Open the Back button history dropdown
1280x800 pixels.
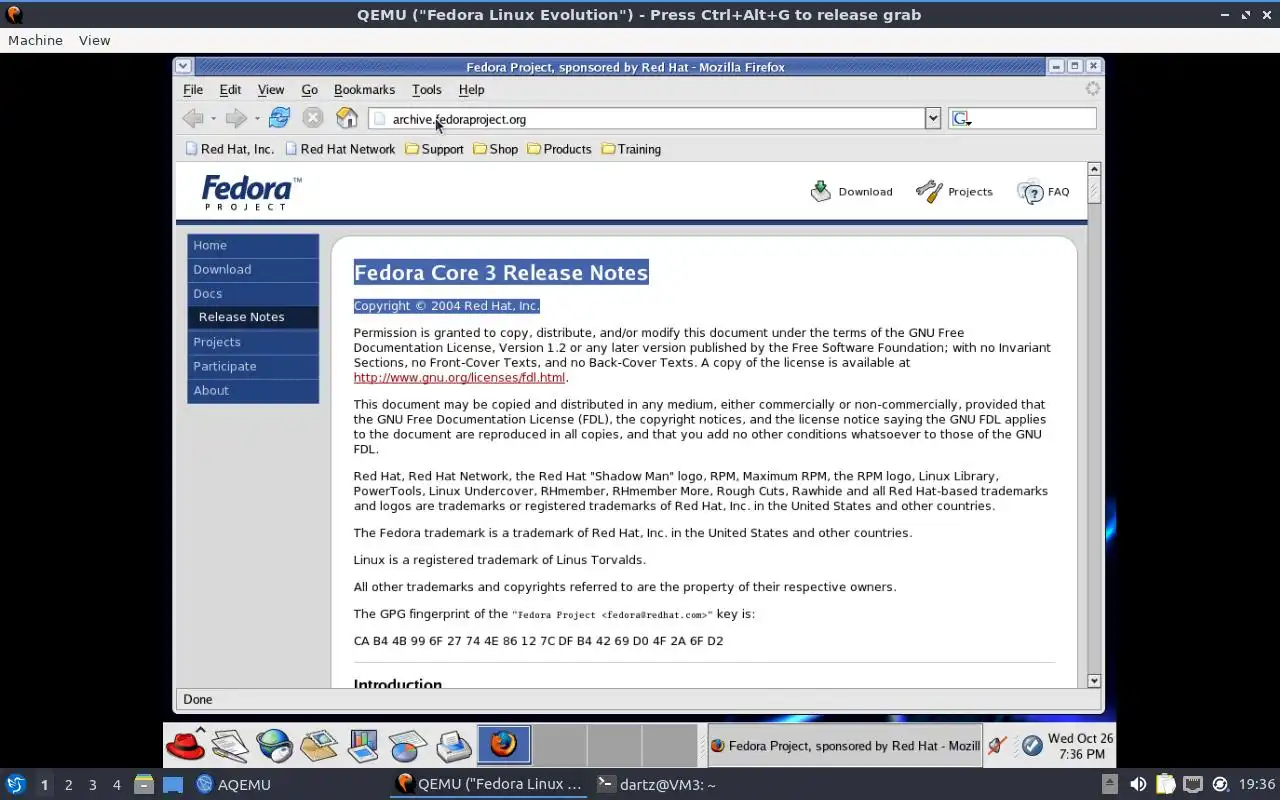pos(213,119)
